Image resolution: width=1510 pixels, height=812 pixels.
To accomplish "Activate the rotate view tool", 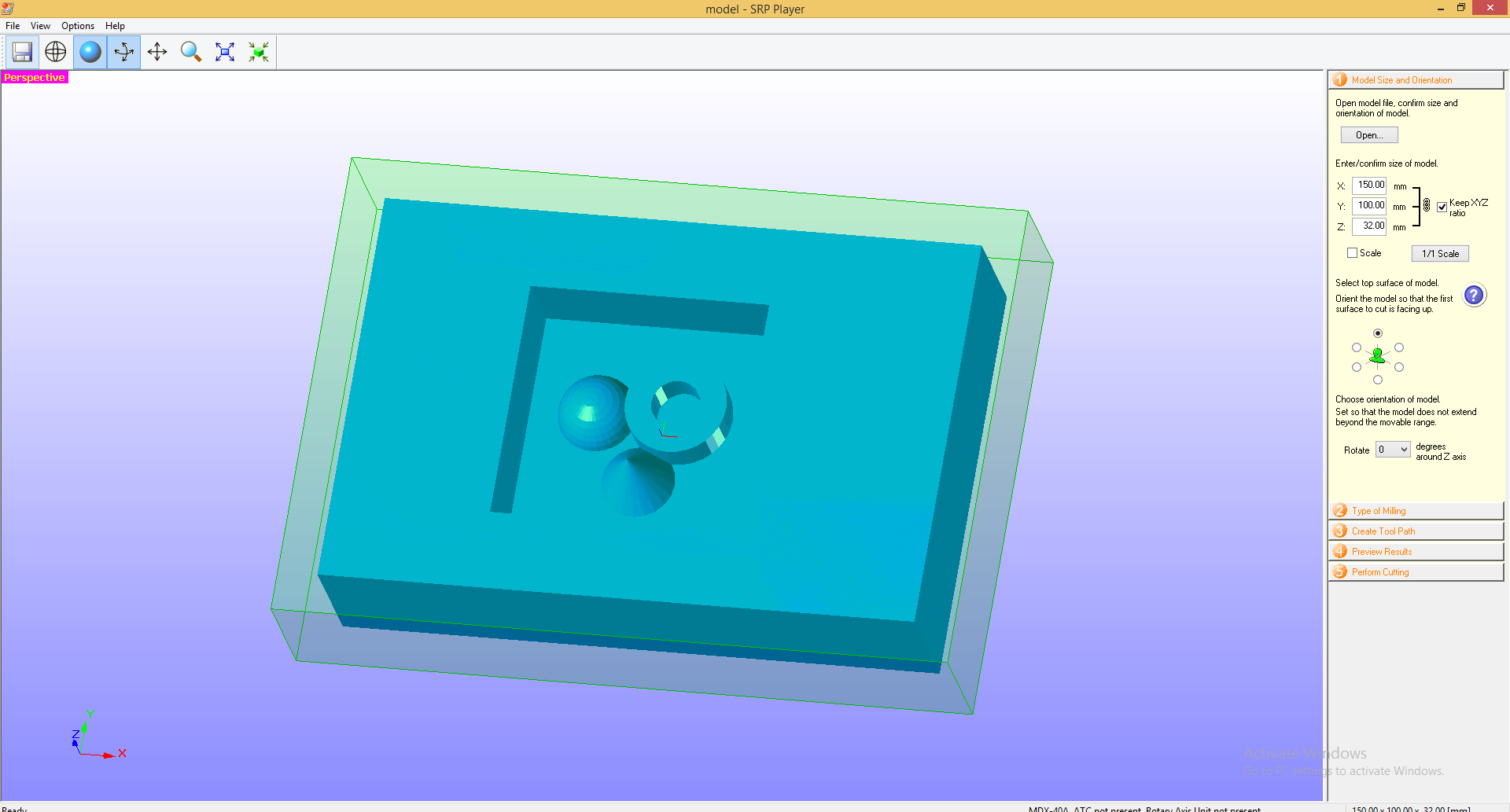I will (x=124, y=52).
